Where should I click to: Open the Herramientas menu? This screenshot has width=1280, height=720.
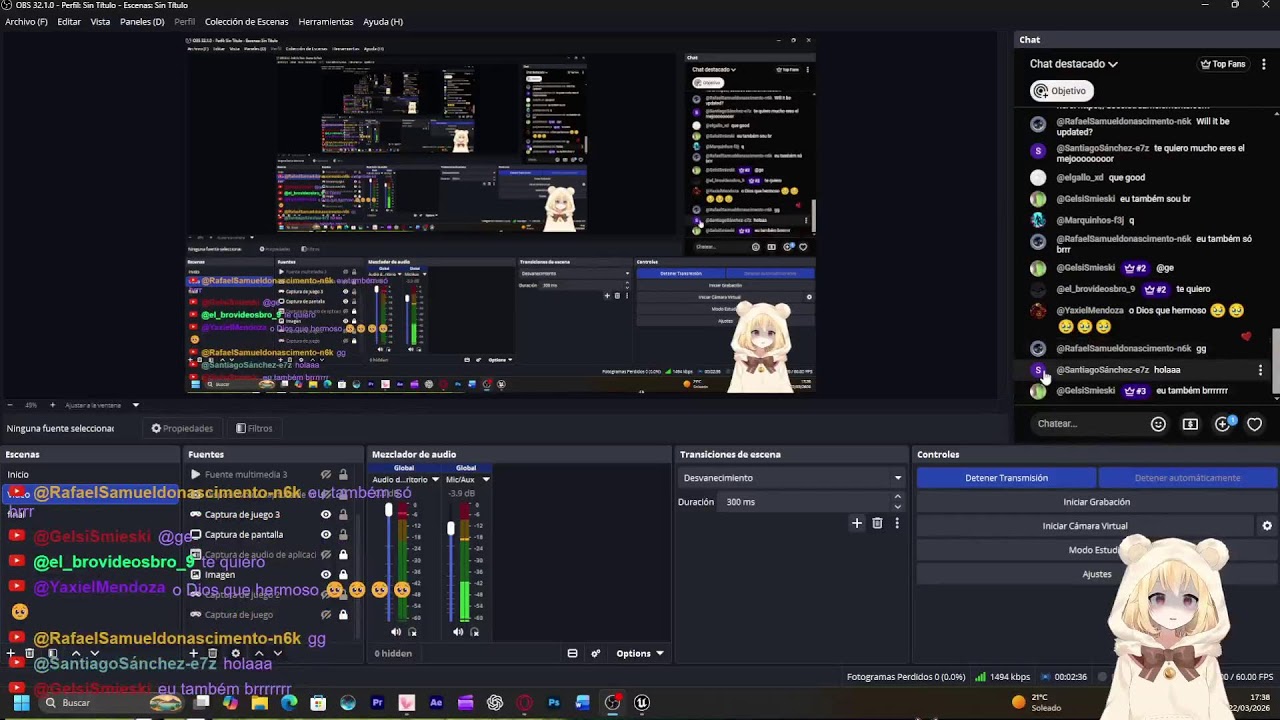pos(326,22)
